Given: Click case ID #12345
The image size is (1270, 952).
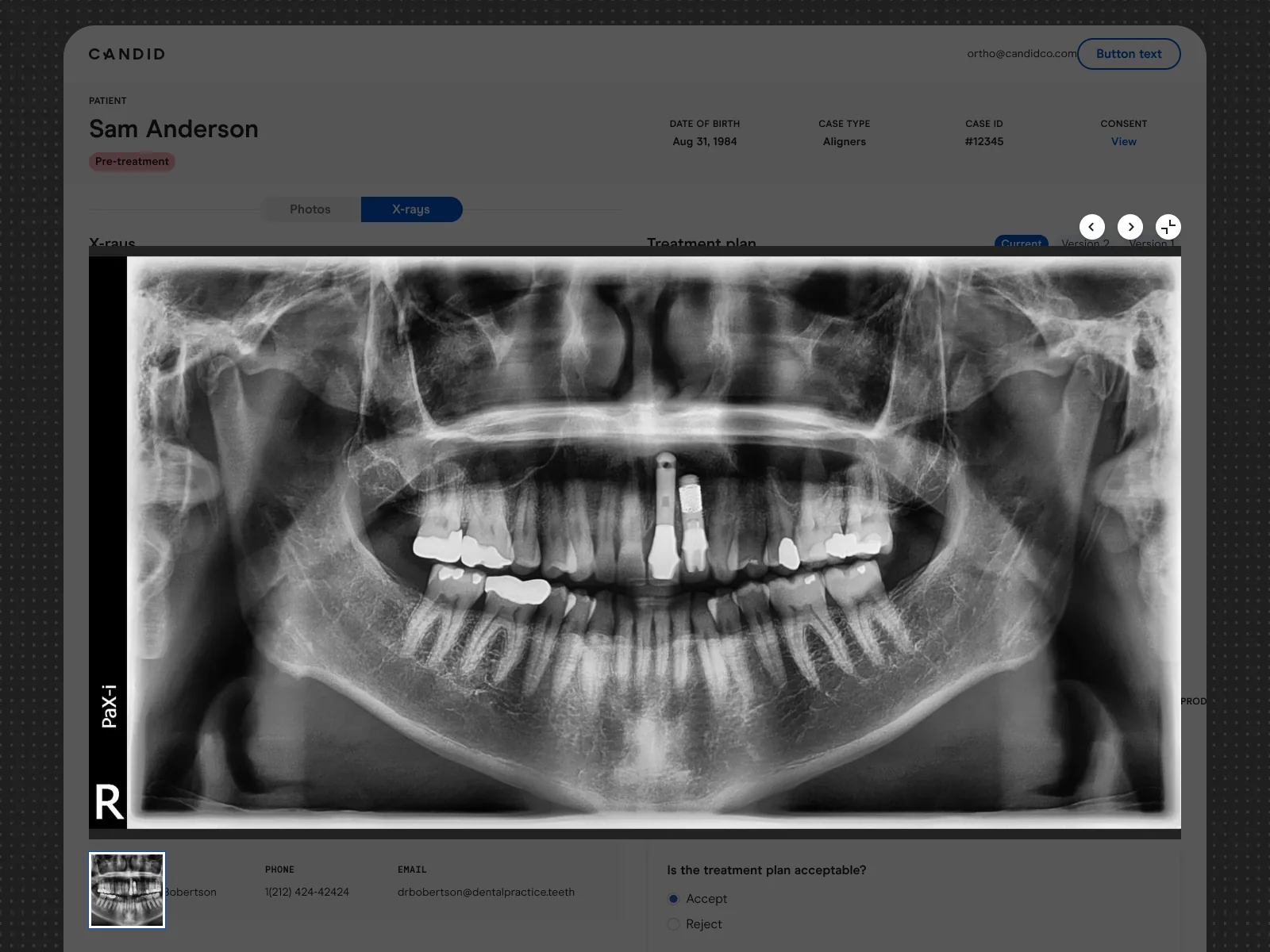Looking at the screenshot, I should pyautogui.click(x=984, y=141).
